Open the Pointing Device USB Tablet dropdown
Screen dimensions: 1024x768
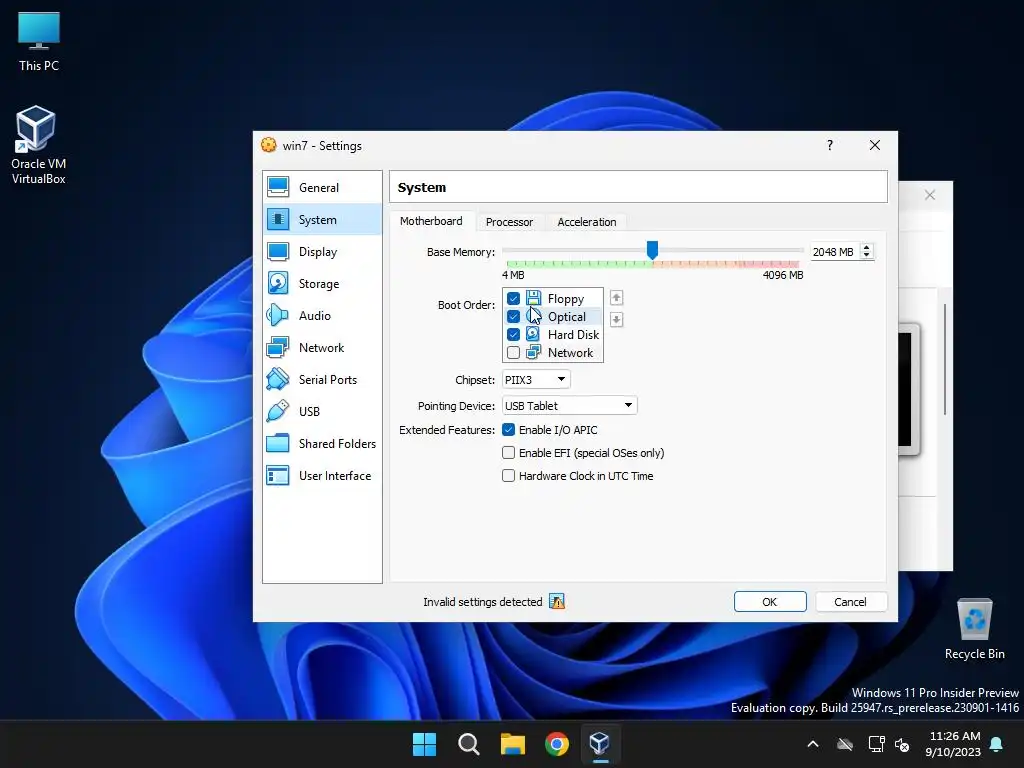pyautogui.click(x=569, y=406)
